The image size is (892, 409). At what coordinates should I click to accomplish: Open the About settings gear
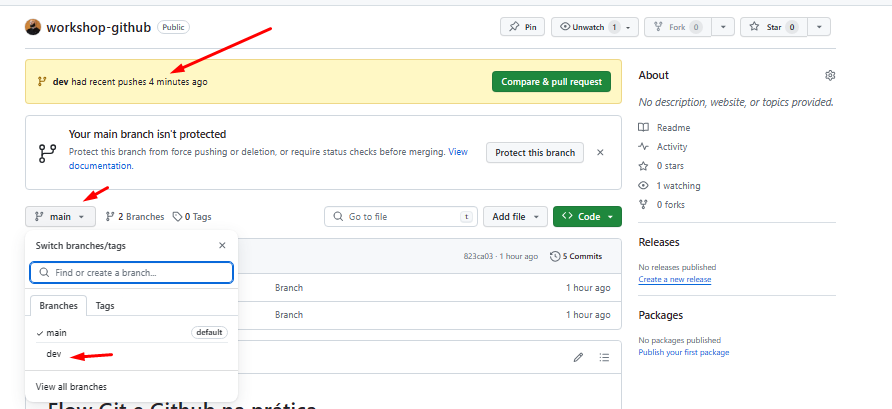click(830, 76)
